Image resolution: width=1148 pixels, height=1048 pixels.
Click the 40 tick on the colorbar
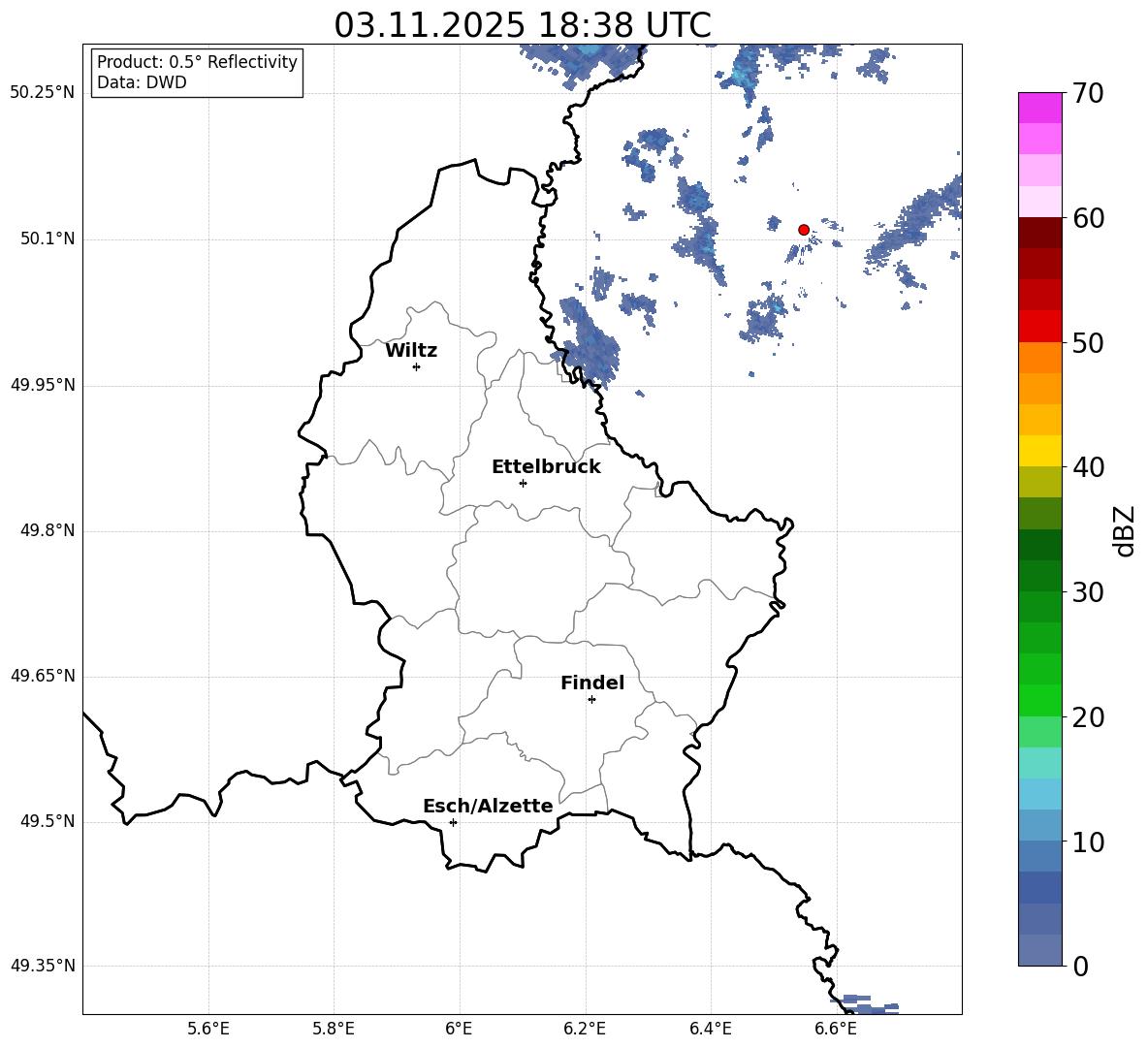point(1088,467)
